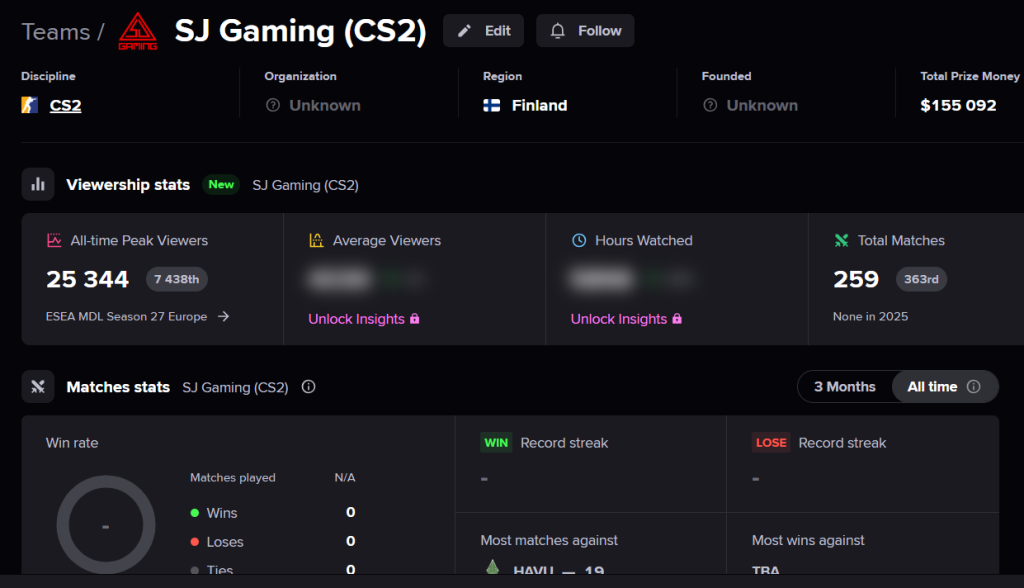Click the Edit button
This screenshot has height=588, width=1024.
483,31
